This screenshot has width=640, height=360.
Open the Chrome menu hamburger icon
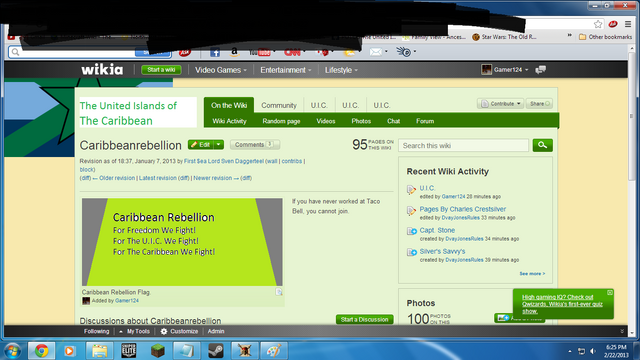pos(628,24)
